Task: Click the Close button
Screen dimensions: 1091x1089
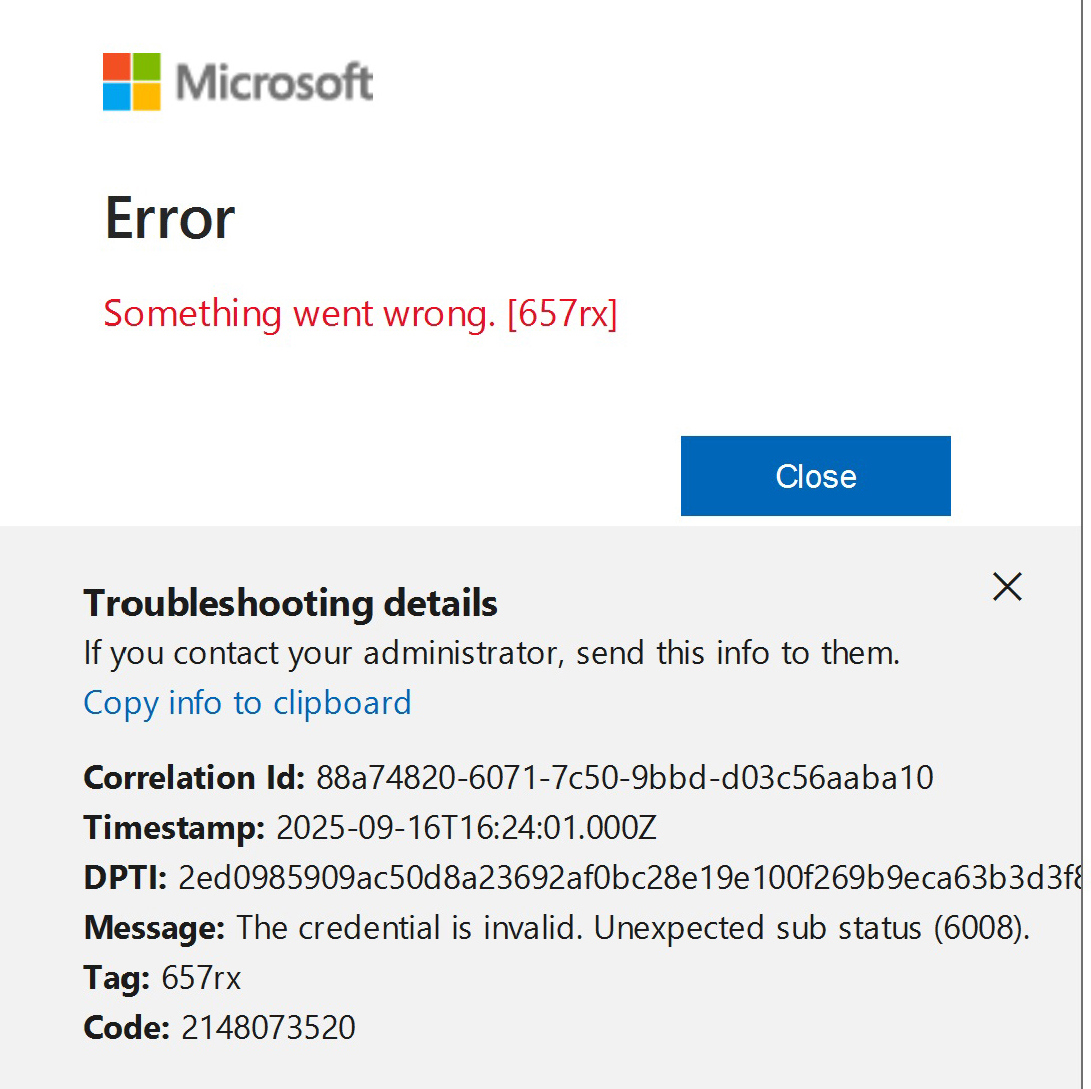Action: point(815,475)
